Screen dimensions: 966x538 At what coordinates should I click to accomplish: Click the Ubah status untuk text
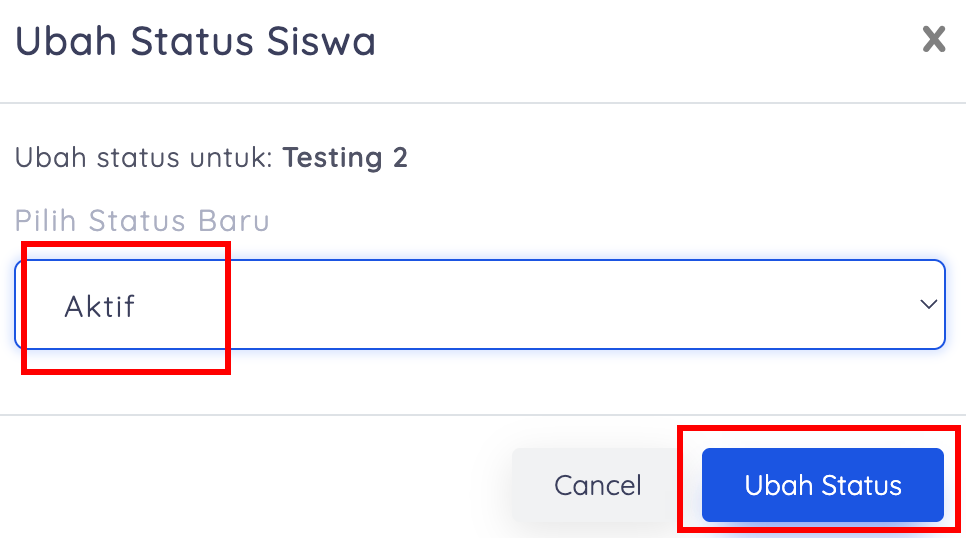pos(143,158)
